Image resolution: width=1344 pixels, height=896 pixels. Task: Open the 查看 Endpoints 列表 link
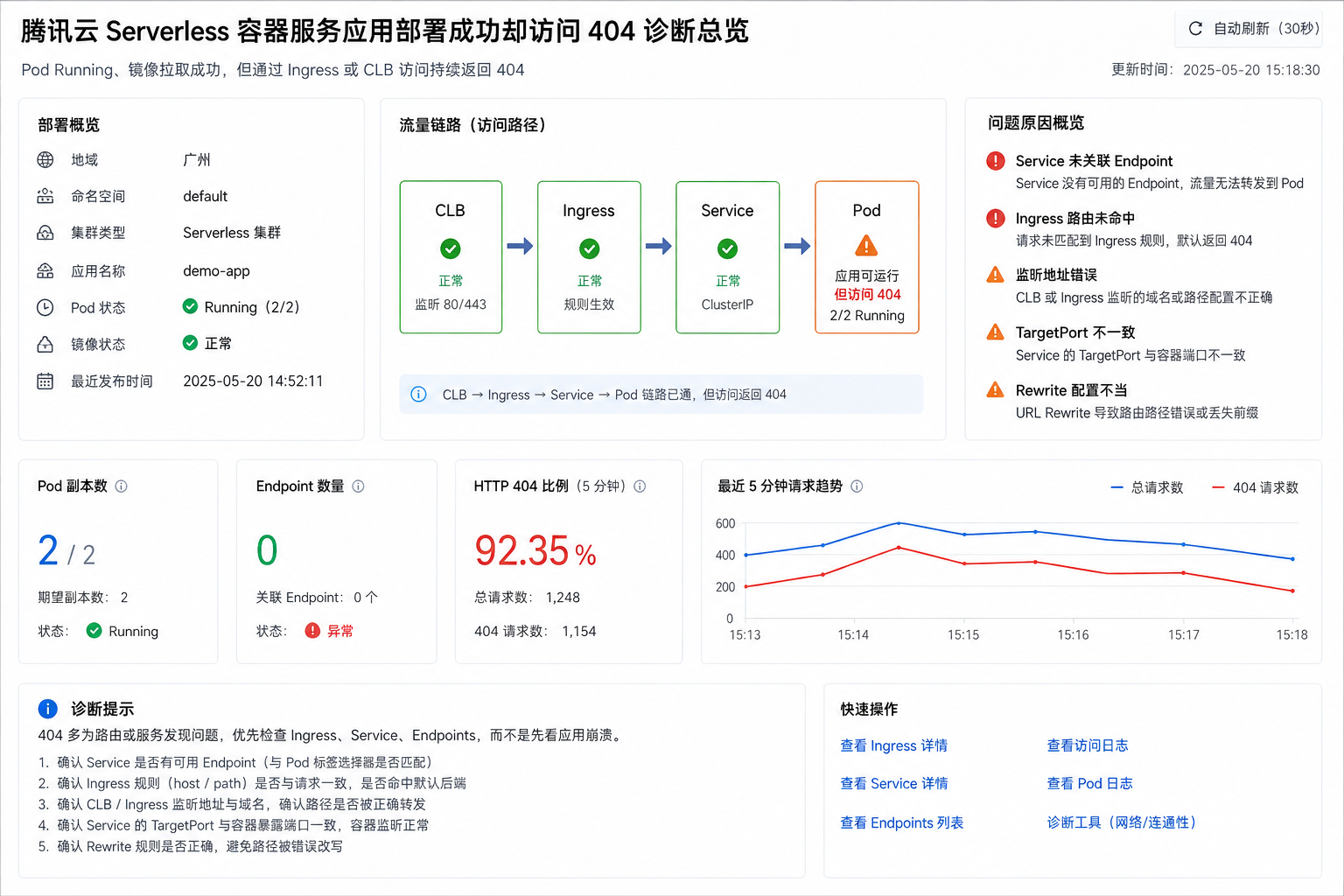click(x=902, y=822)
